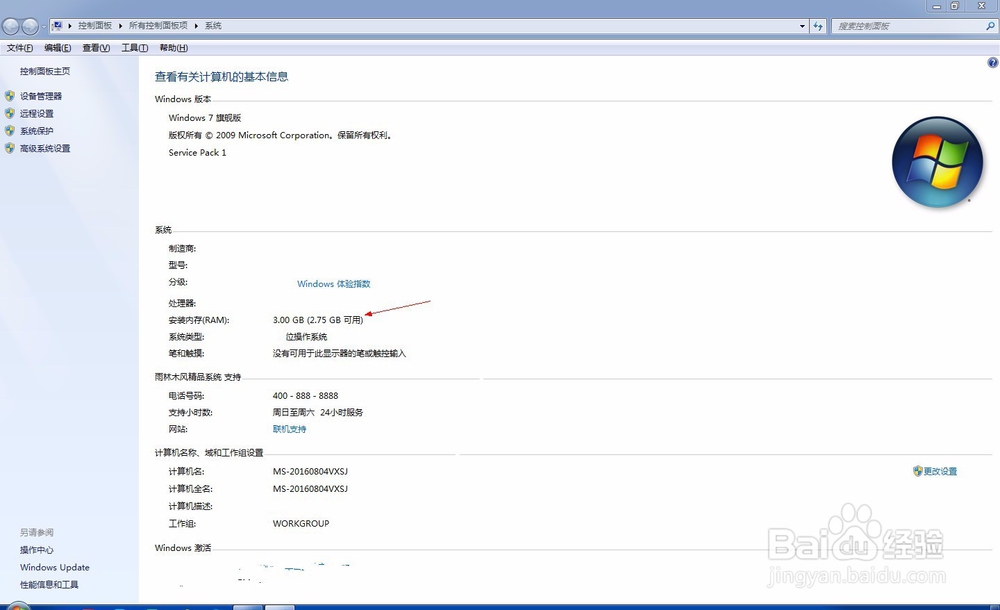1000x610 pixels.
Task: Click shield icon next to 高级系统设置
Action: coord(10,148)
